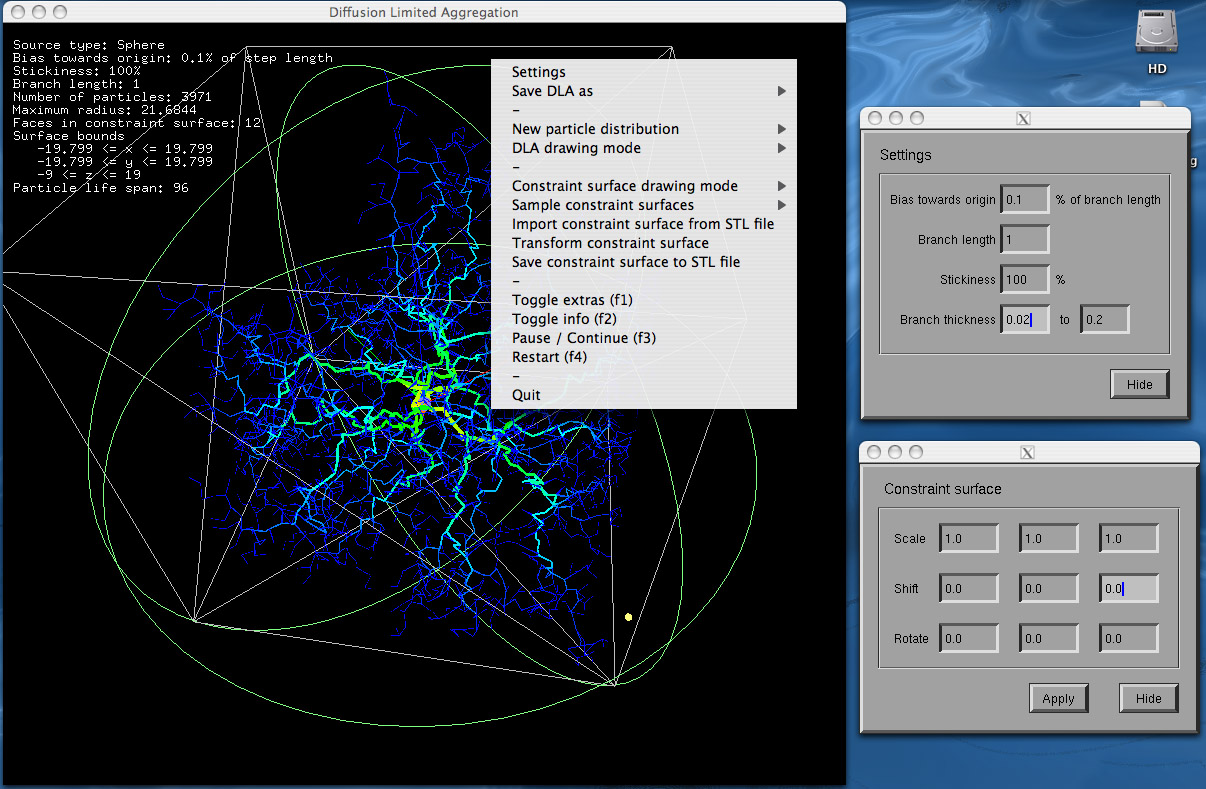
Task: Select Import constraint surface from STL file
Action: click(644, 224)
